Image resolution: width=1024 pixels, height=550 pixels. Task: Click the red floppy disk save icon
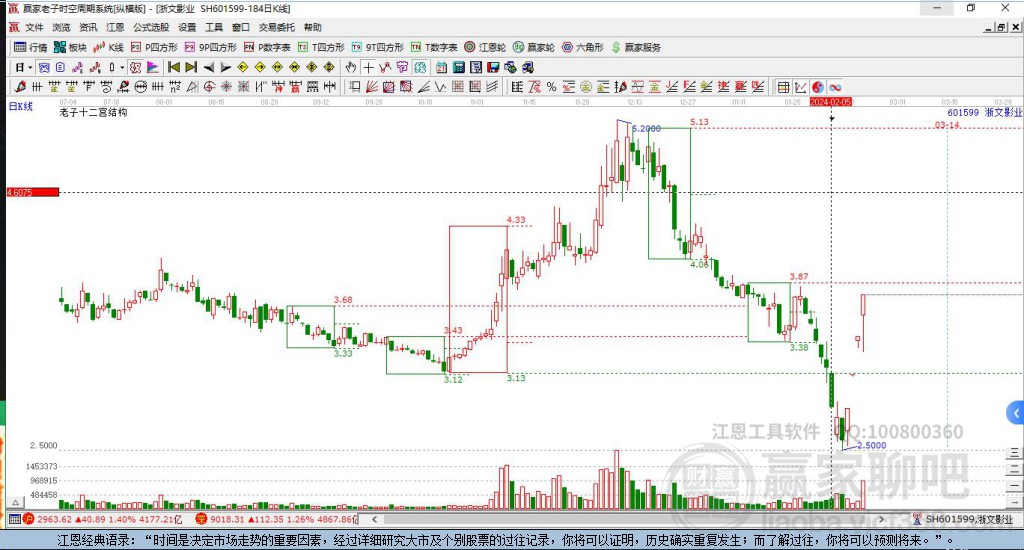[493, 67]
